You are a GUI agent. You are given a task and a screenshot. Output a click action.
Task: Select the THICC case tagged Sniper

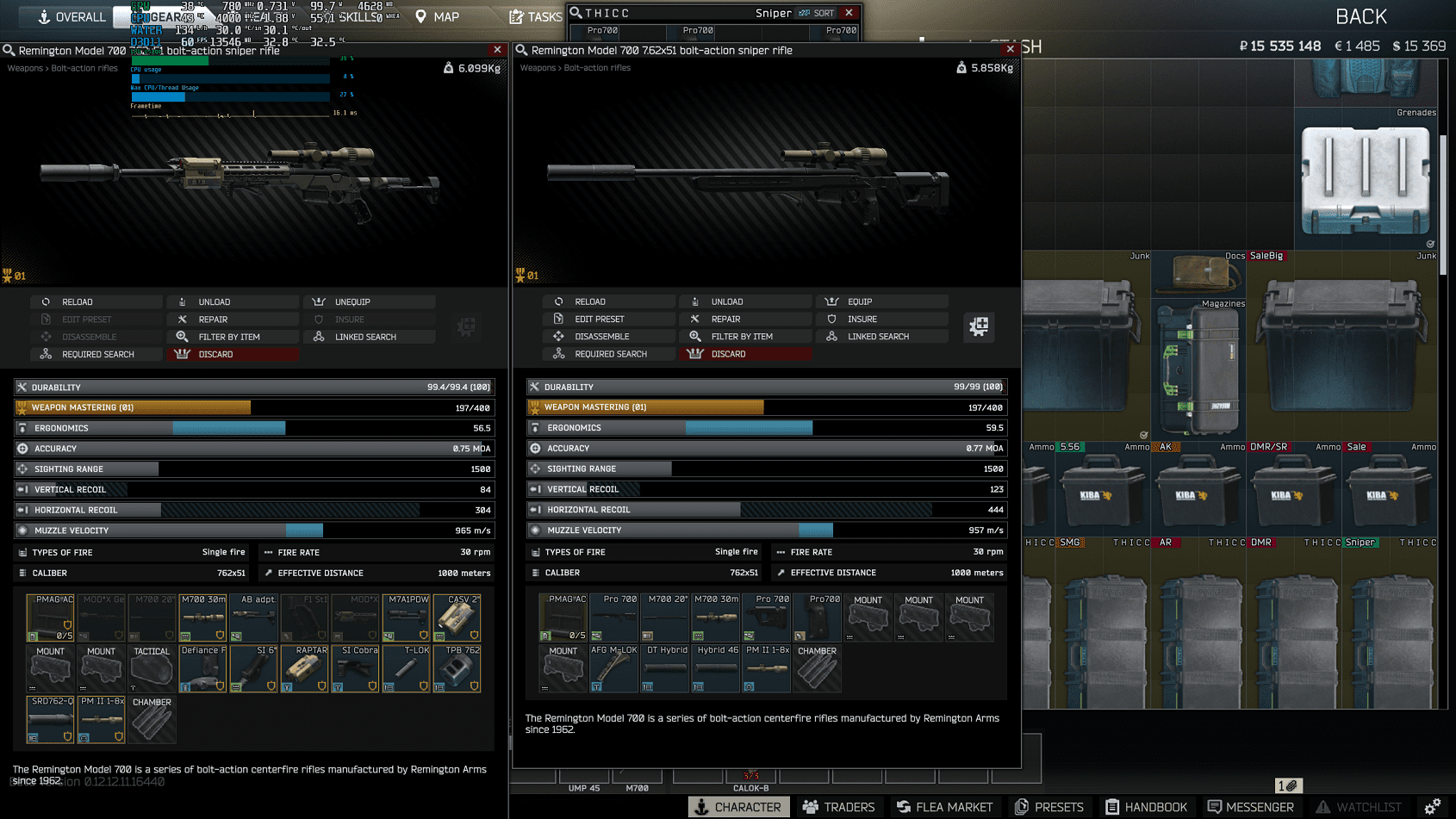(x=1391, y=623)
